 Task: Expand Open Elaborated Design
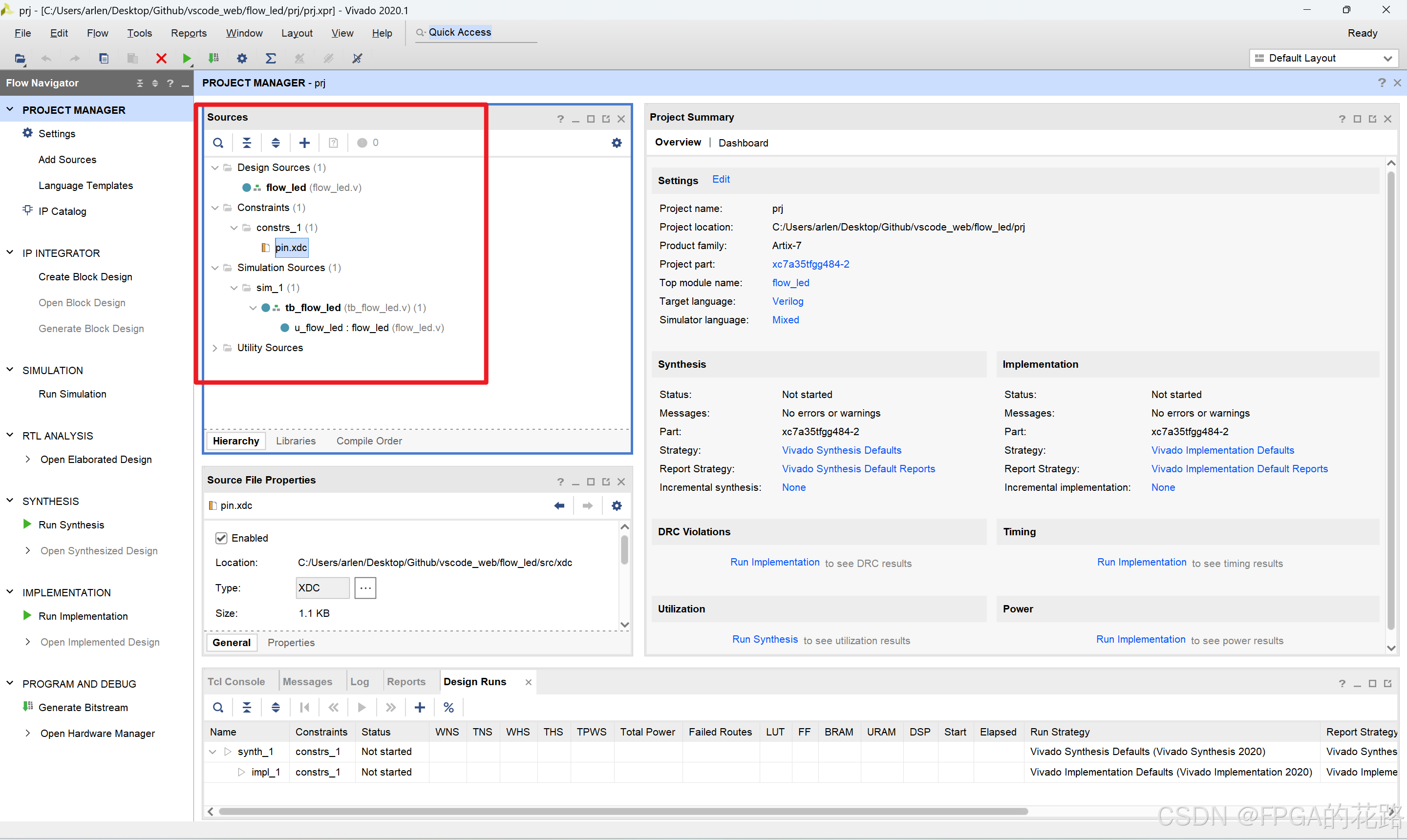pos(28,460)
